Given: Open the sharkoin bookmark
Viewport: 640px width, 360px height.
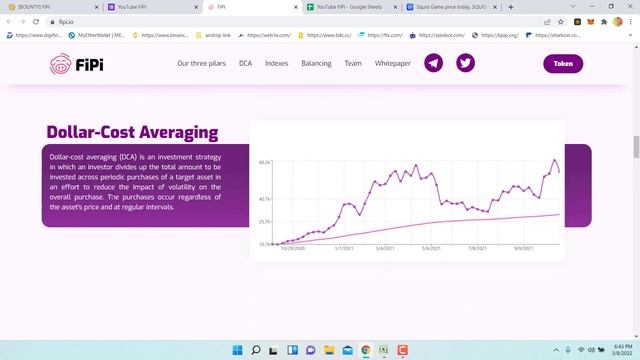Looking at the screenshot, I should coord(553,36).
